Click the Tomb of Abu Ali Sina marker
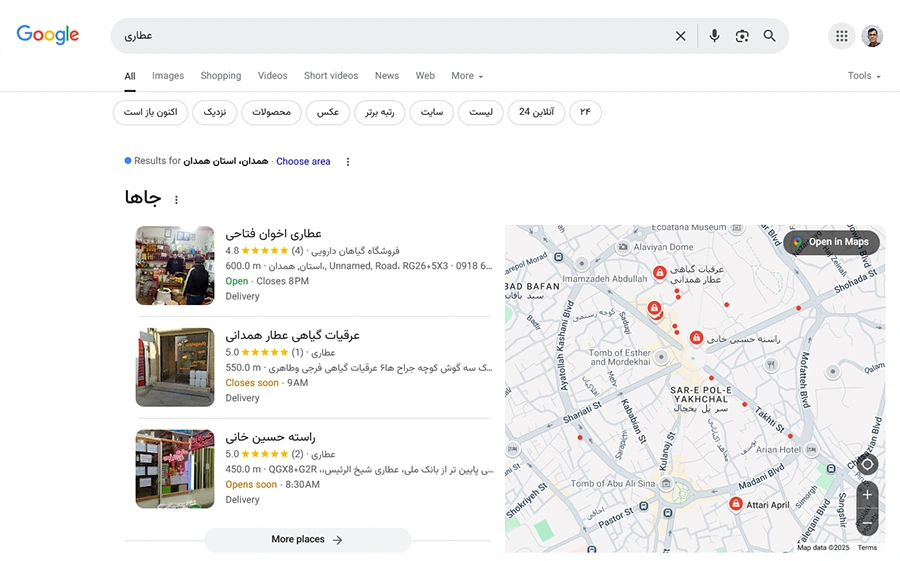Screen dimensions: 900x561 click(666, 484)
